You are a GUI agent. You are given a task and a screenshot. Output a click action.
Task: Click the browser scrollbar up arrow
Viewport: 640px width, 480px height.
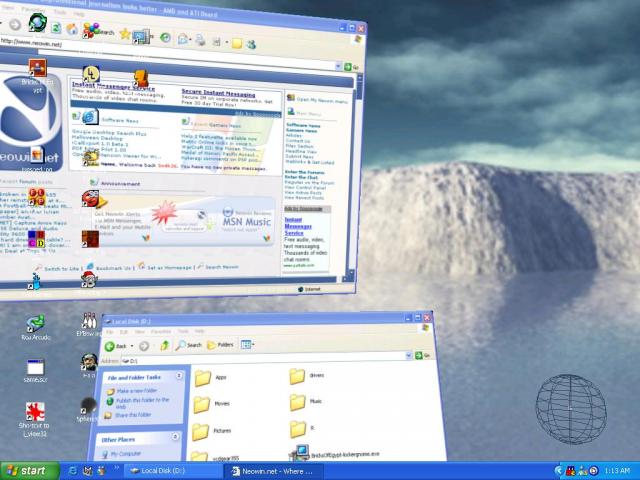(x=360, y=77)
